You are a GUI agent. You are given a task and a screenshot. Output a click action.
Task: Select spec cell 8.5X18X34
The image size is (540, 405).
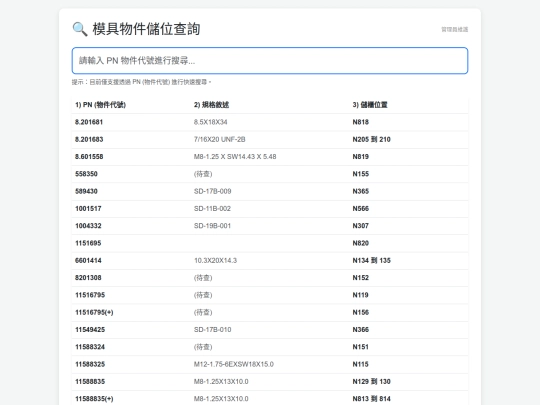(210, 122)
